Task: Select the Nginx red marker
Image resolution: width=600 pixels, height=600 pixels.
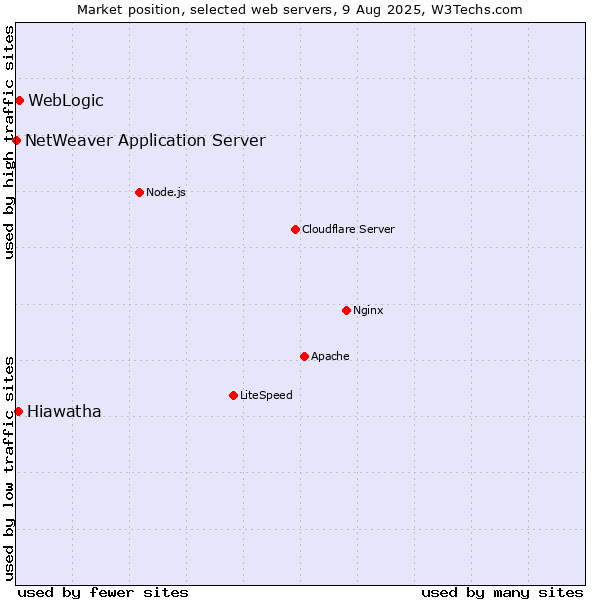Action: point(347,310)
